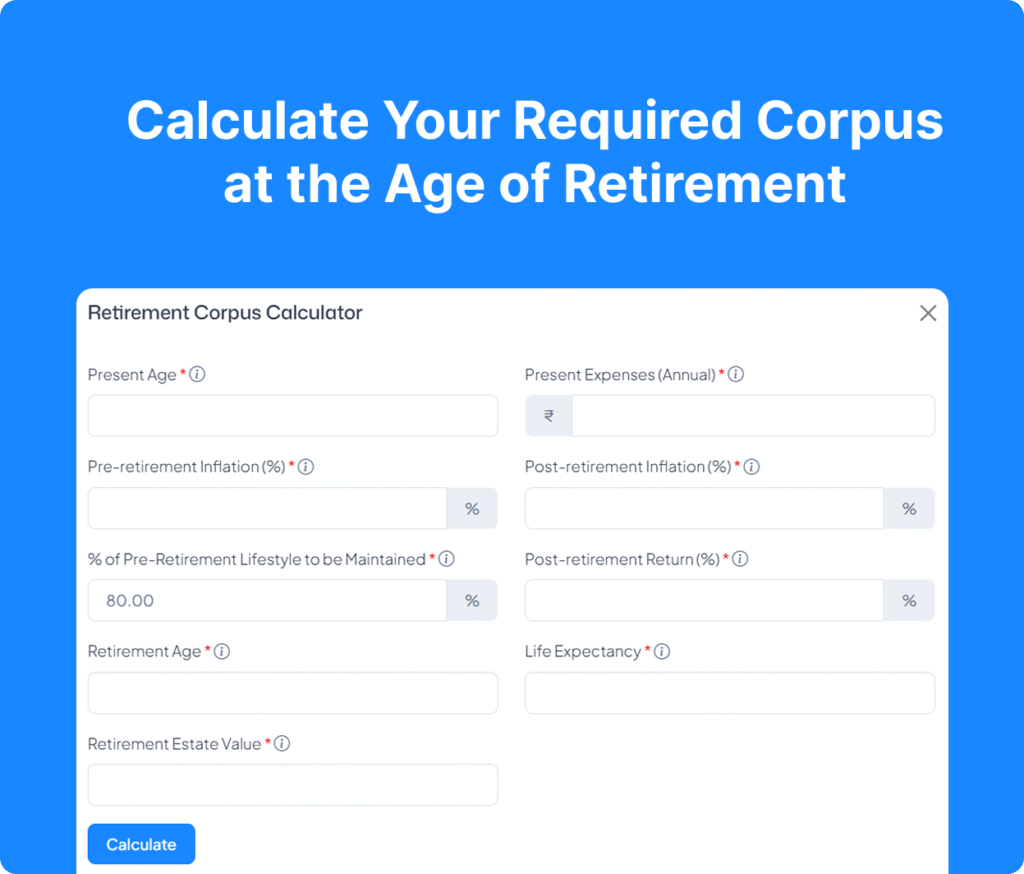Click into Post-retirement Inflation field
This screenshot has width=1024, height=874.
(x=704, y=508)
